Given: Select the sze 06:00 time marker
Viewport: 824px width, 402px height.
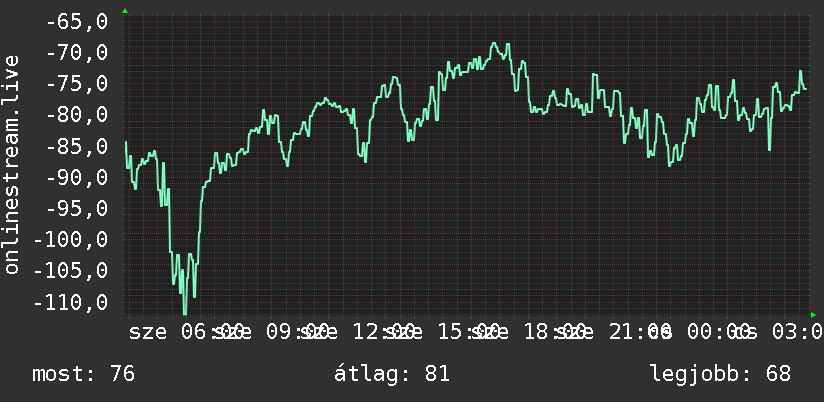Looking at the screenshot, I should pos(187,333).
